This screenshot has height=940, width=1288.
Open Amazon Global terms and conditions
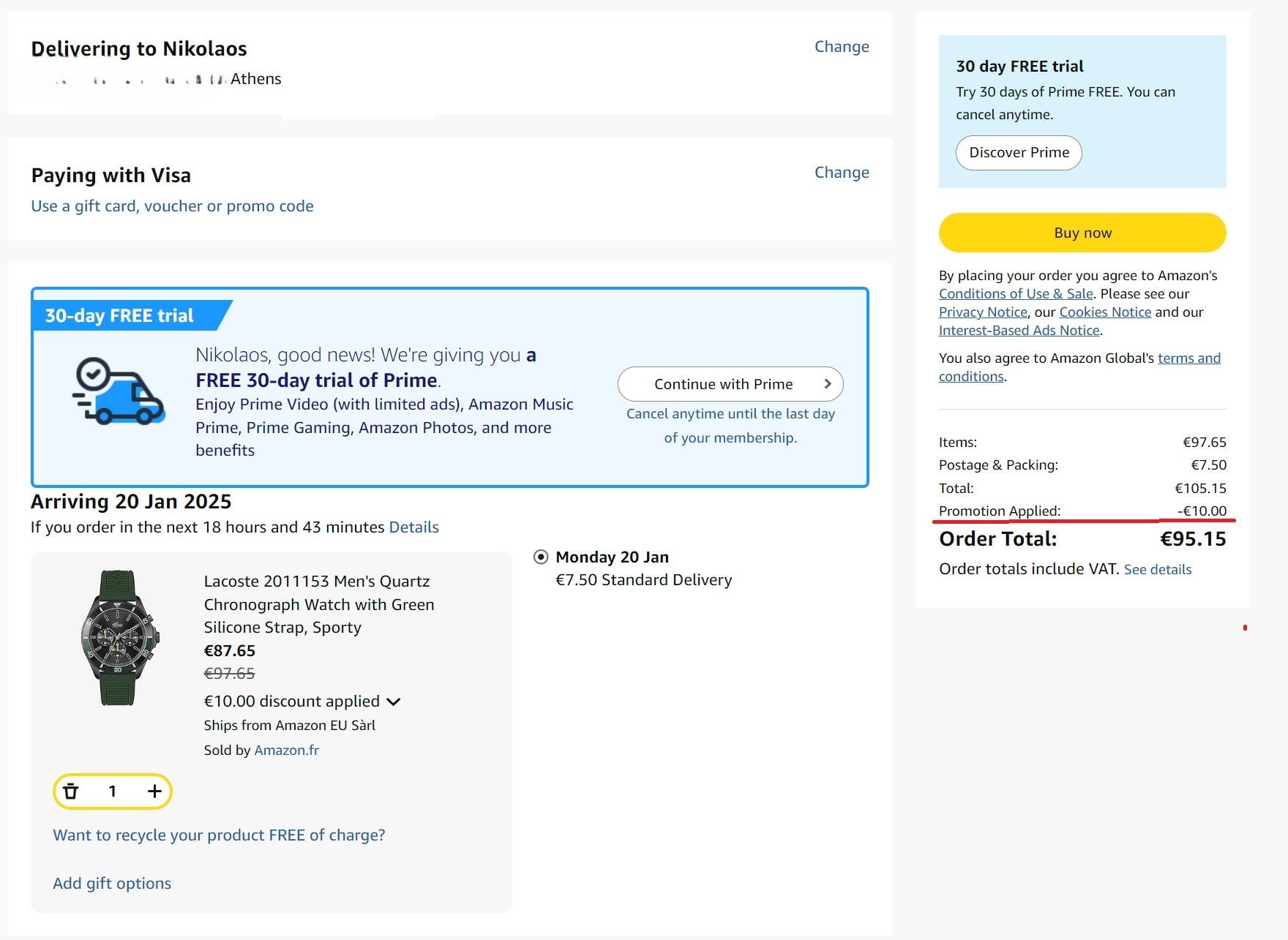[1079, 367]
